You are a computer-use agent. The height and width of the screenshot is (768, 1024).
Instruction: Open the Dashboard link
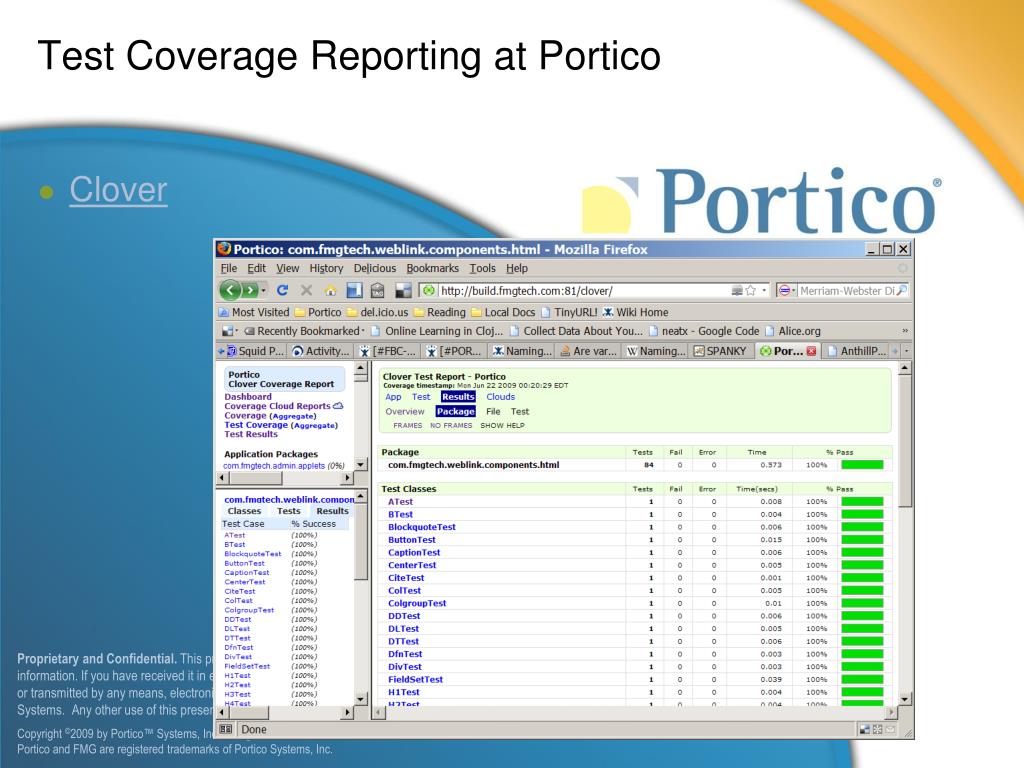coord(248,396)
